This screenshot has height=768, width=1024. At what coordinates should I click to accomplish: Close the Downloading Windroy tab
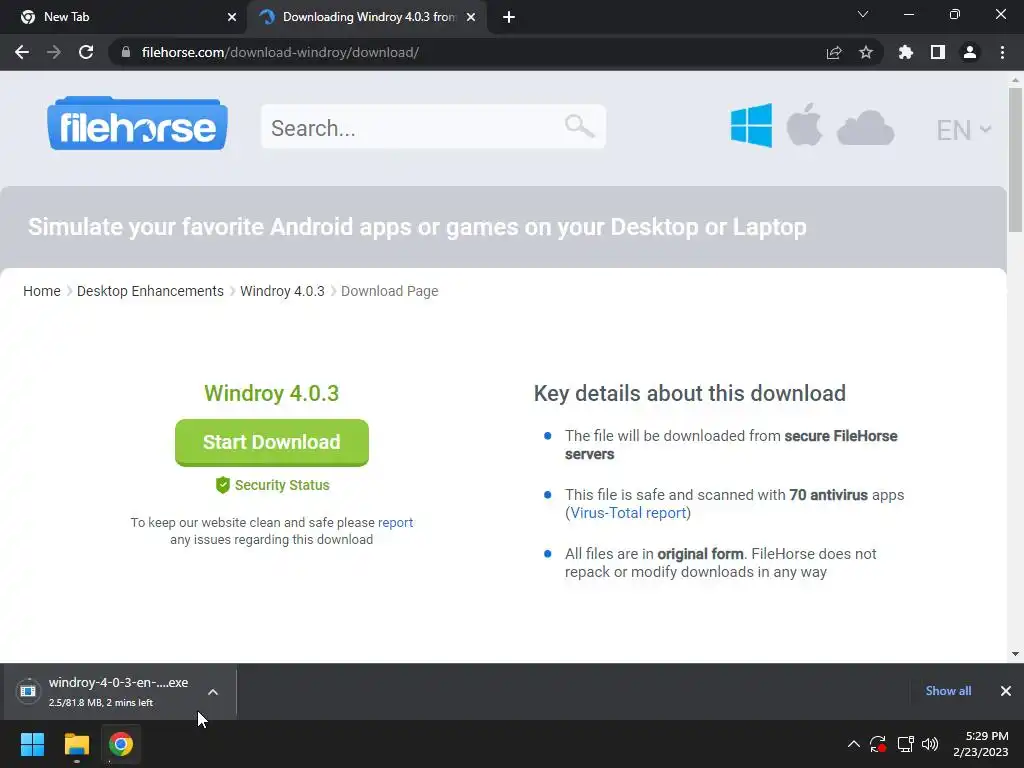point(471,18)
